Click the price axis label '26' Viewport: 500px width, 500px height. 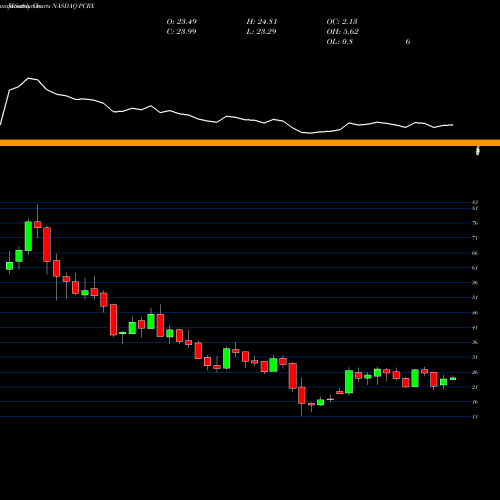coord(475,372)
